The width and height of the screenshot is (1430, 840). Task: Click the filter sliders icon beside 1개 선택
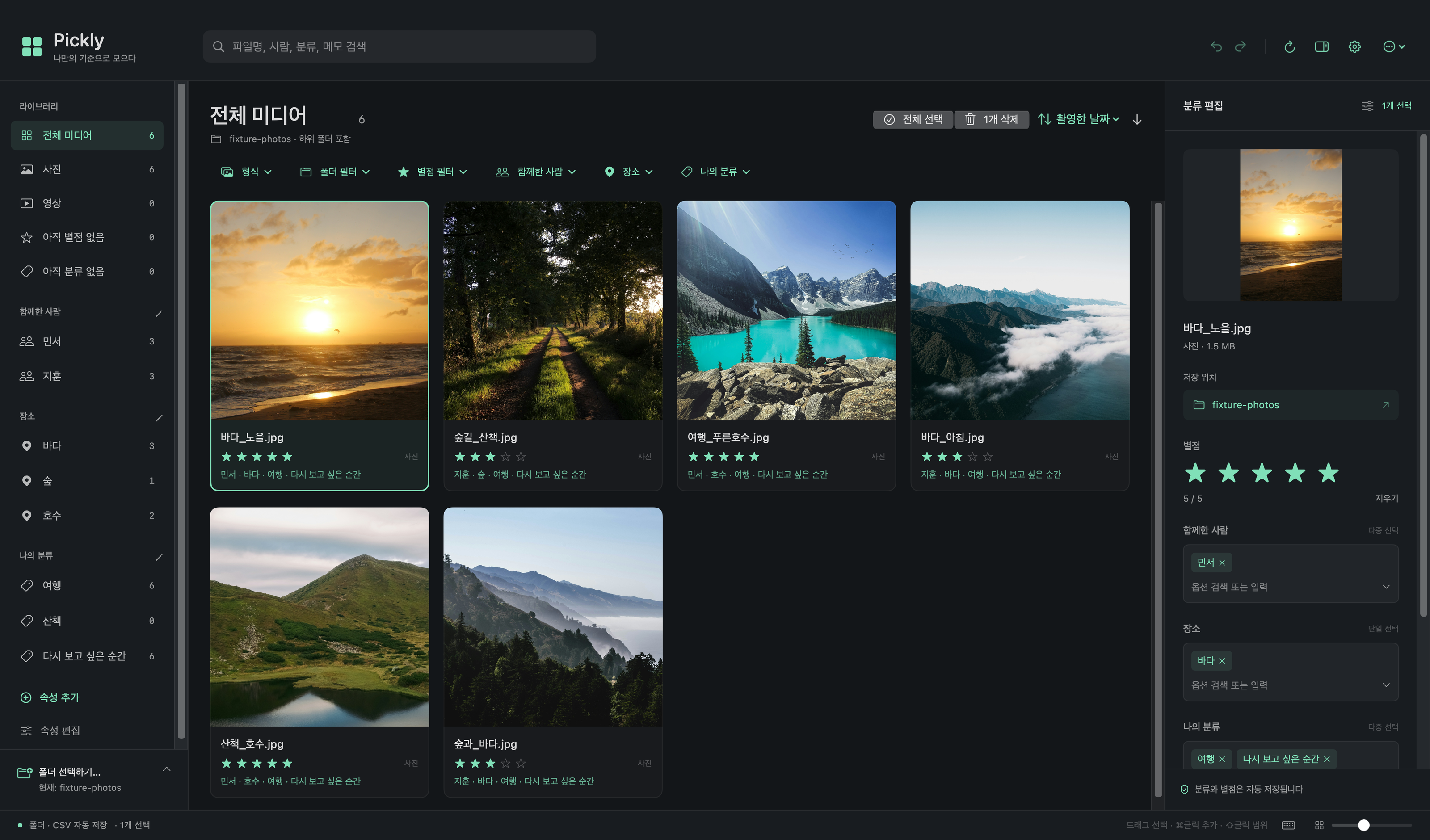[1367, 105]
